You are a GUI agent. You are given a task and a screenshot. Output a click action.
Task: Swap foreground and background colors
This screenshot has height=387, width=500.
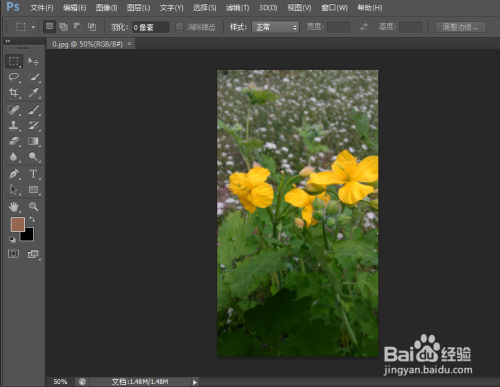pos(32,219)
